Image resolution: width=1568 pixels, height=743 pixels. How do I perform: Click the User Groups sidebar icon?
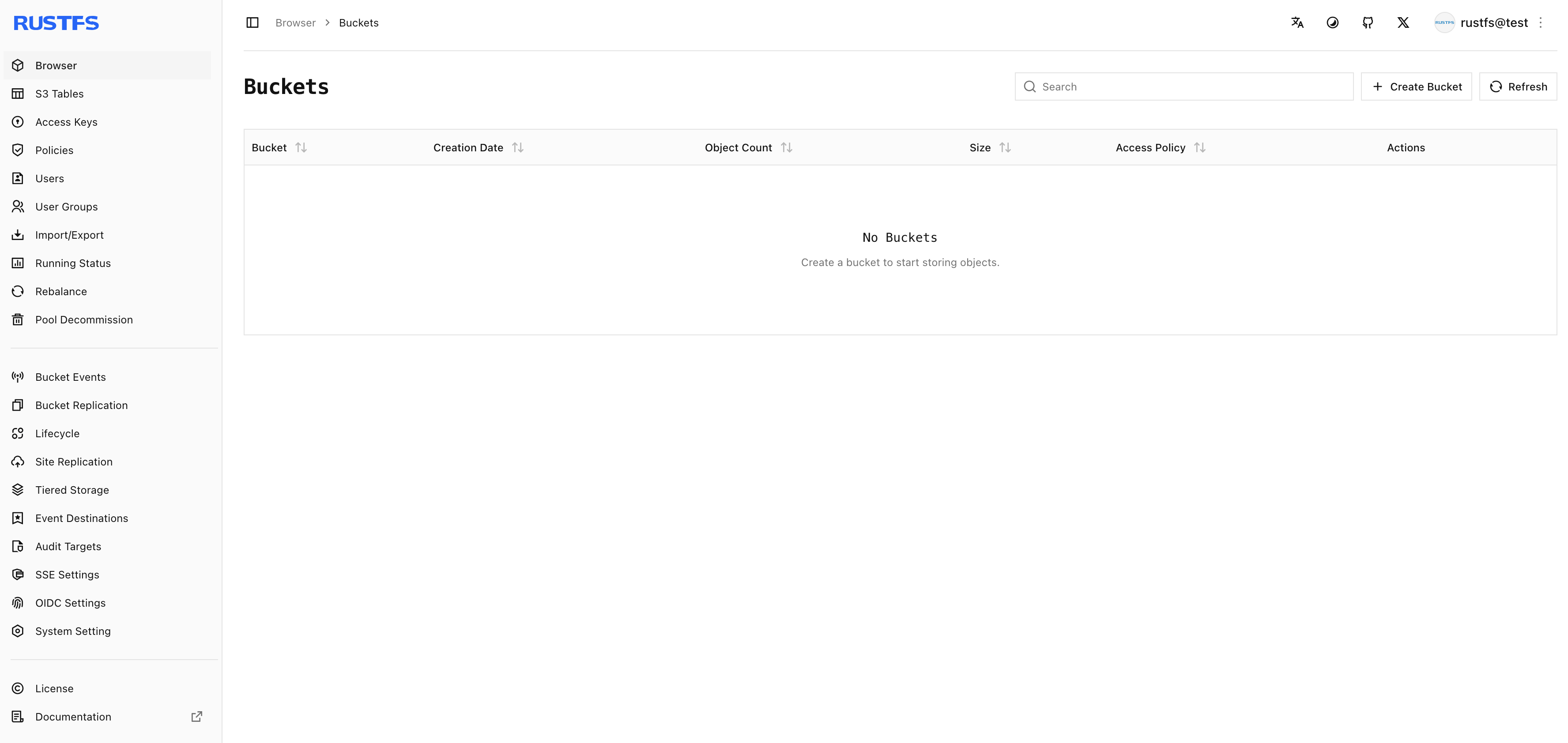[18, 206]
